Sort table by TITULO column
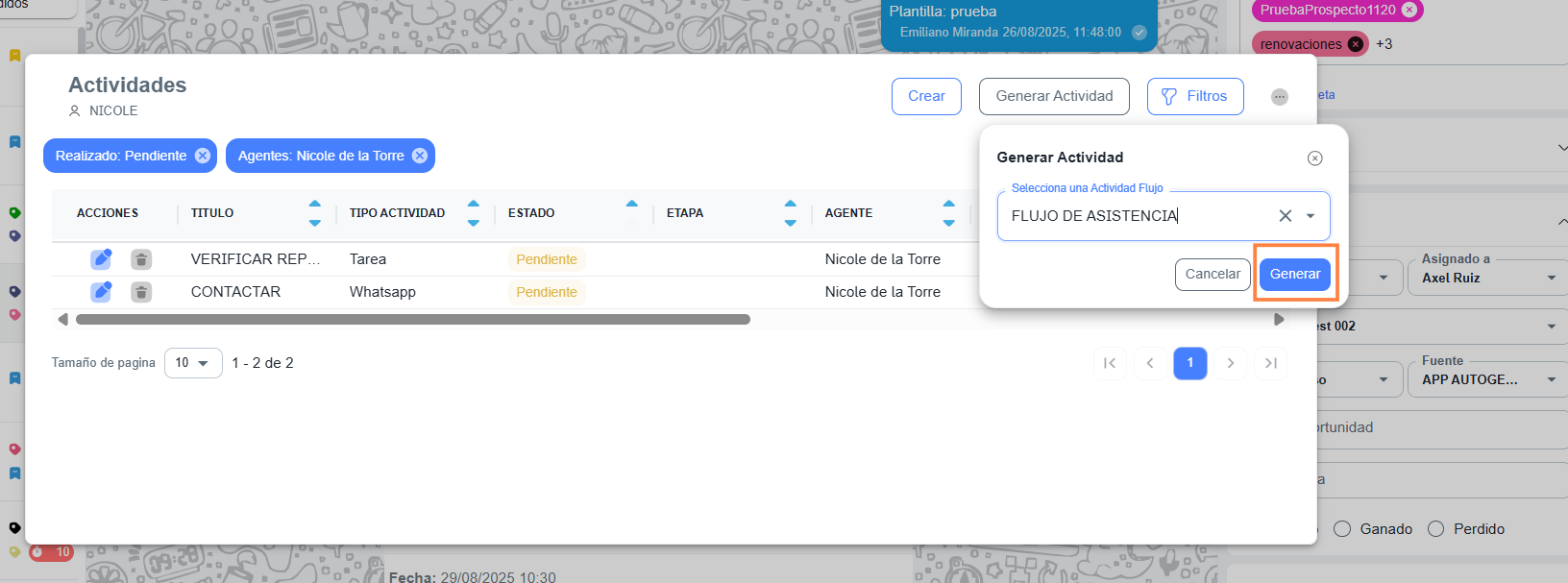This screenshot has width=1568, height=583. click(x=314, y=213)
